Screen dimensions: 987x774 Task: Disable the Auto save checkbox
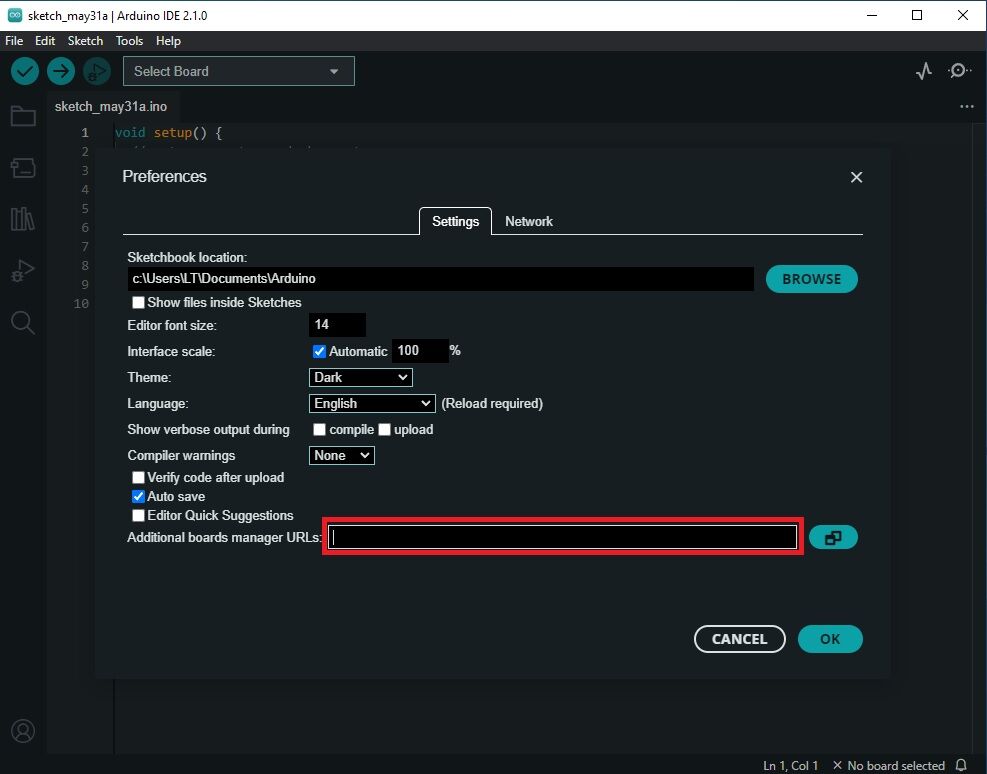[x=139, y=496]
